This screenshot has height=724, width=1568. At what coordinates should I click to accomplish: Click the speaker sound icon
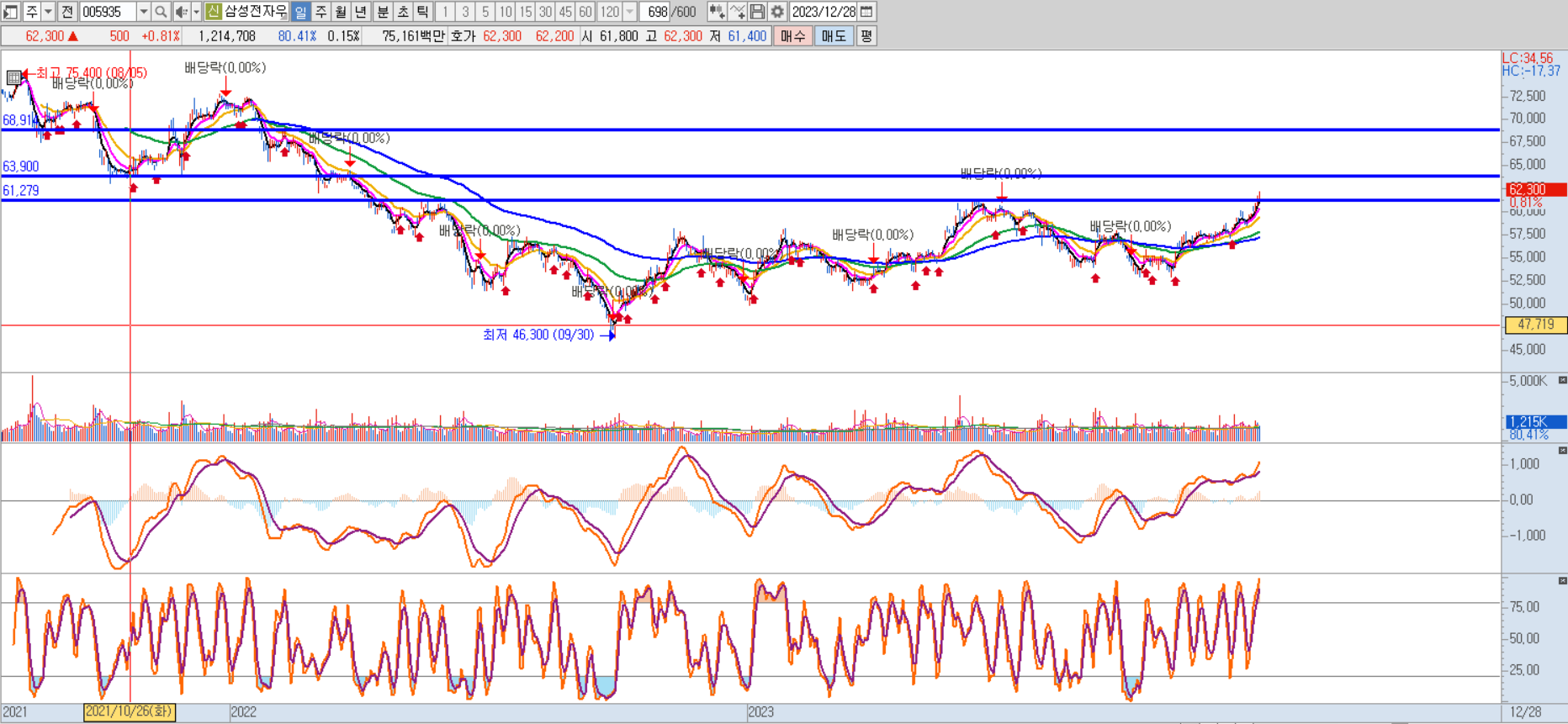click(x=181, y=12)
